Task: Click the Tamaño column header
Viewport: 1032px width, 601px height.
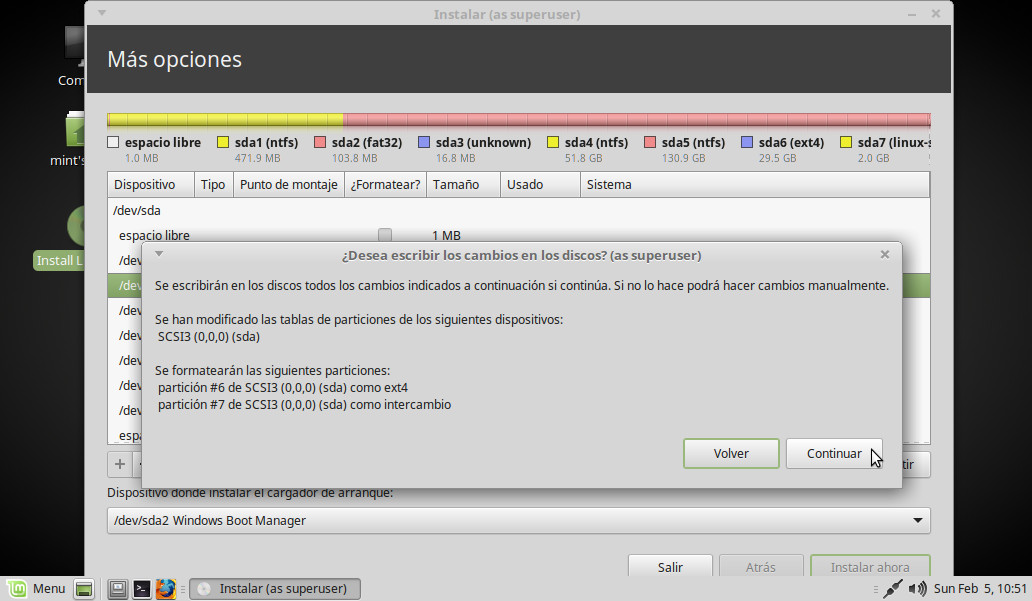Action: click(x=455, y=184)
